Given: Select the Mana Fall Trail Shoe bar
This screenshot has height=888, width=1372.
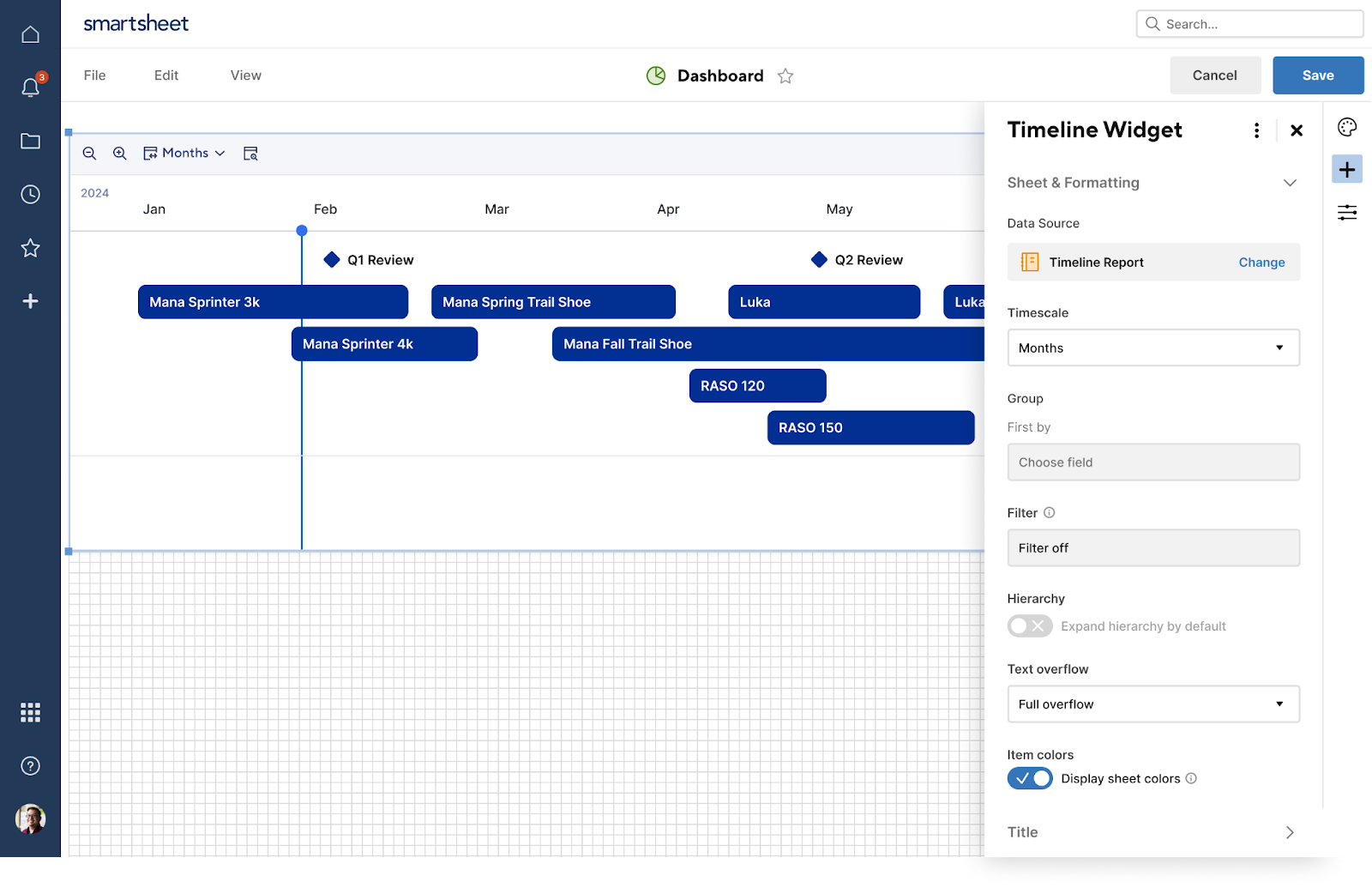Looking at the screenshot, I should [x=768, y=344].
